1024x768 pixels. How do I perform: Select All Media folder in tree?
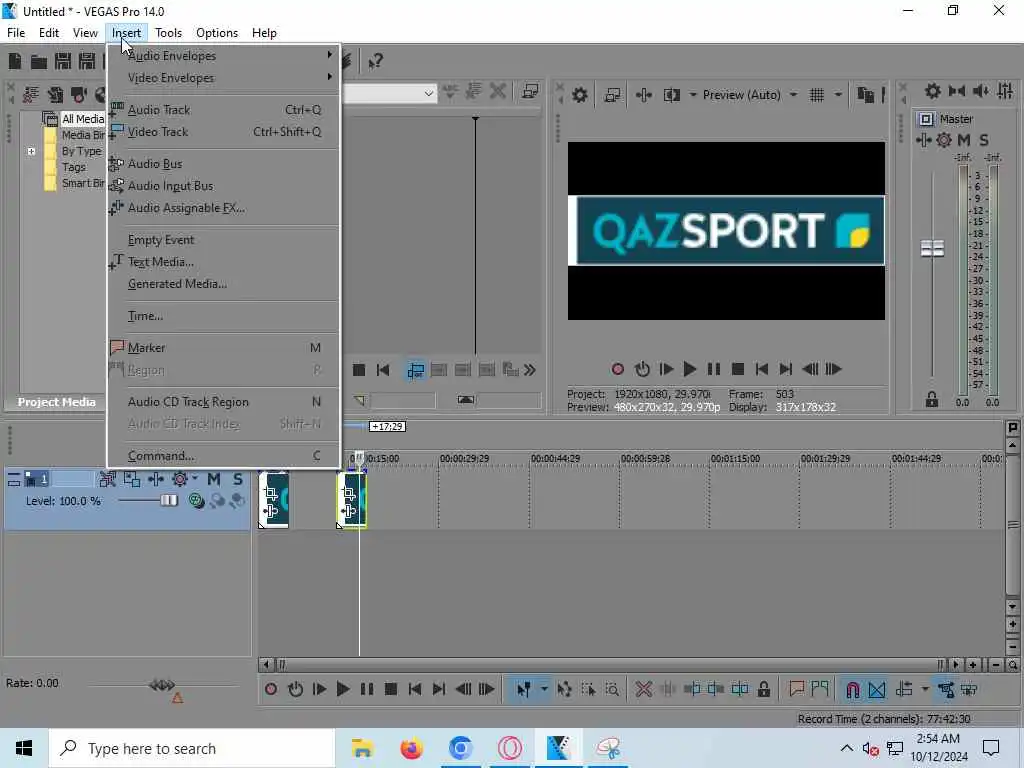point(82,119)
